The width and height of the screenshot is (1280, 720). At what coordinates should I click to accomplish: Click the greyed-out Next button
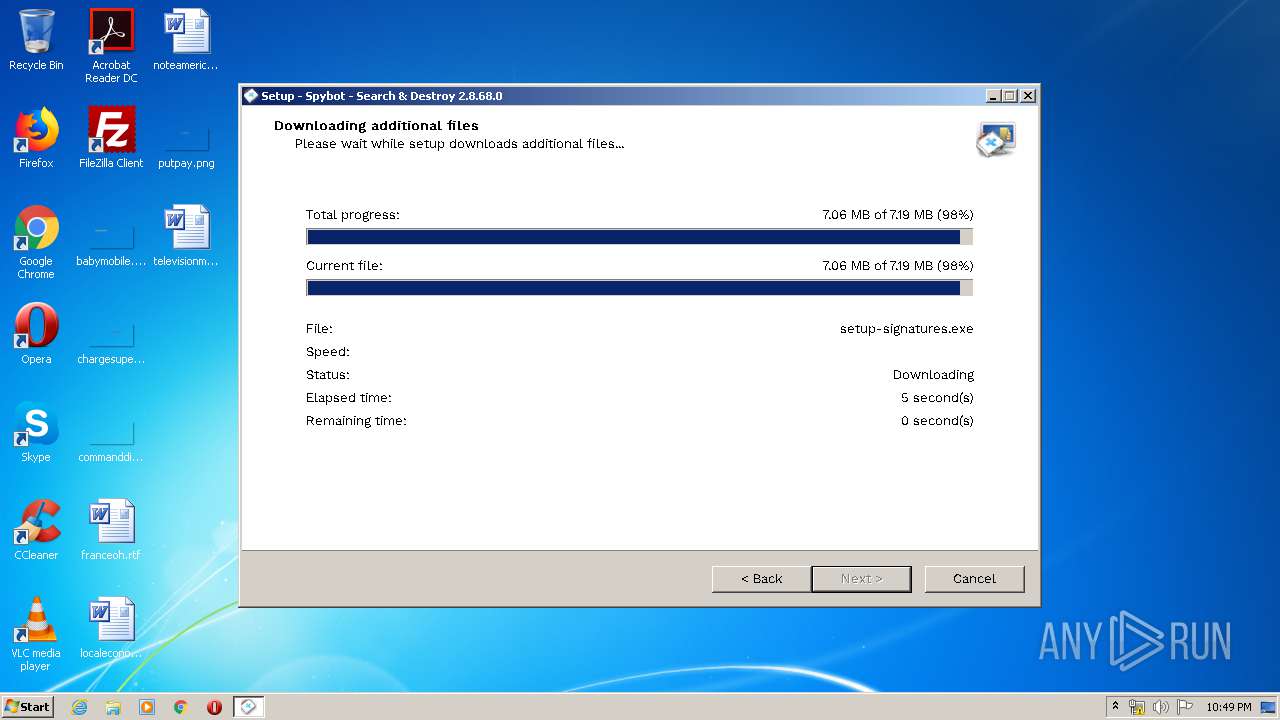point(861,579)
